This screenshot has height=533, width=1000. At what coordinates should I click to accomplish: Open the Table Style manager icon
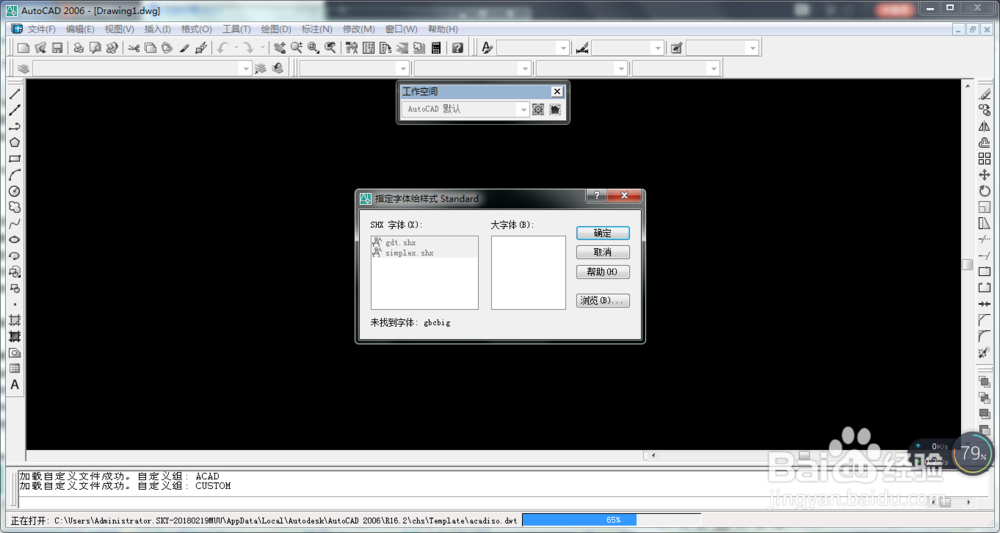click(x=677, y=48)
